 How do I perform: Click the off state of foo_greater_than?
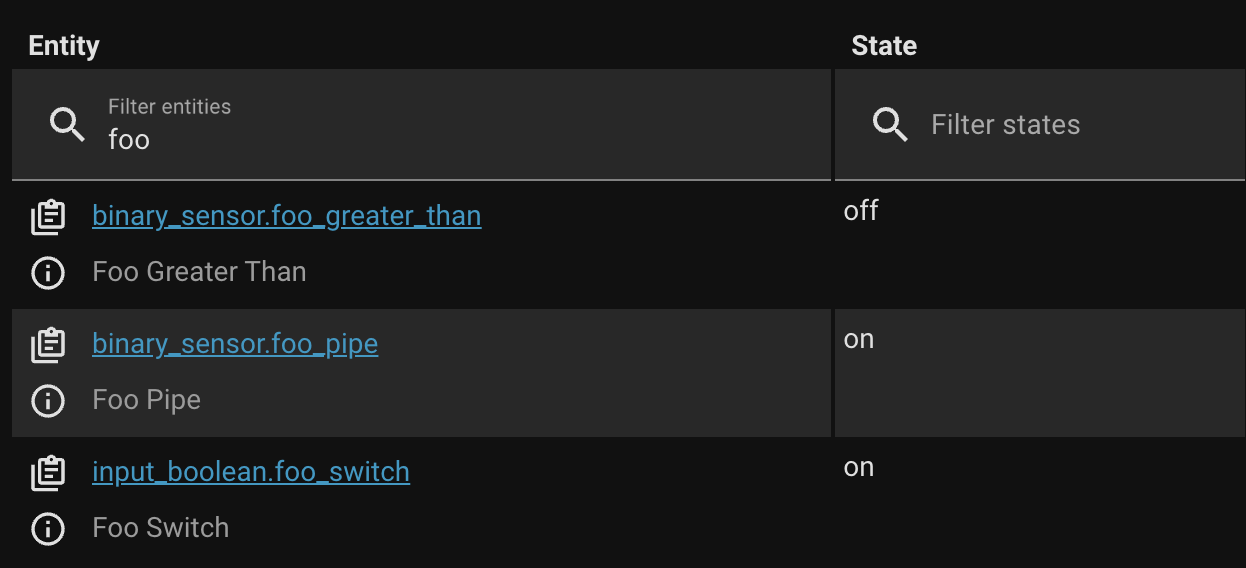click(861, 211)
